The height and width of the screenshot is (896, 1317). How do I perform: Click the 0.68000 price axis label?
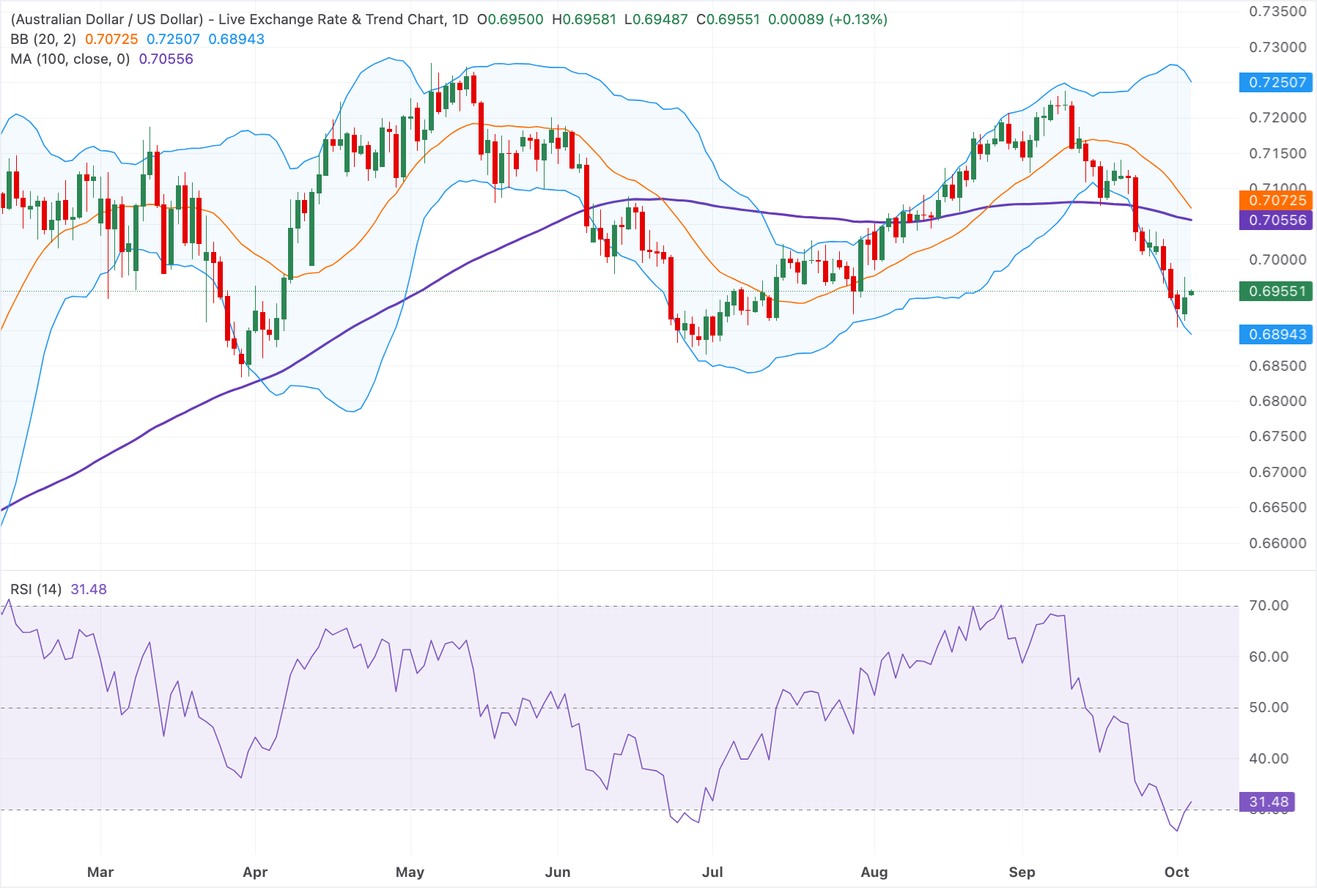(1277, 401)
